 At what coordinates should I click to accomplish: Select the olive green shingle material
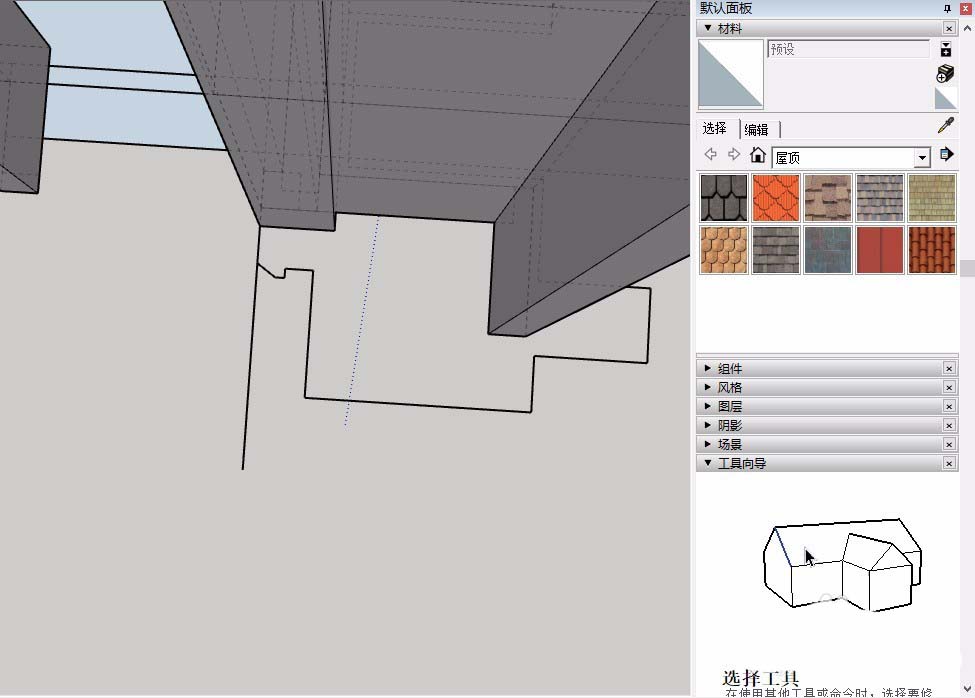(x=931, y=198)
